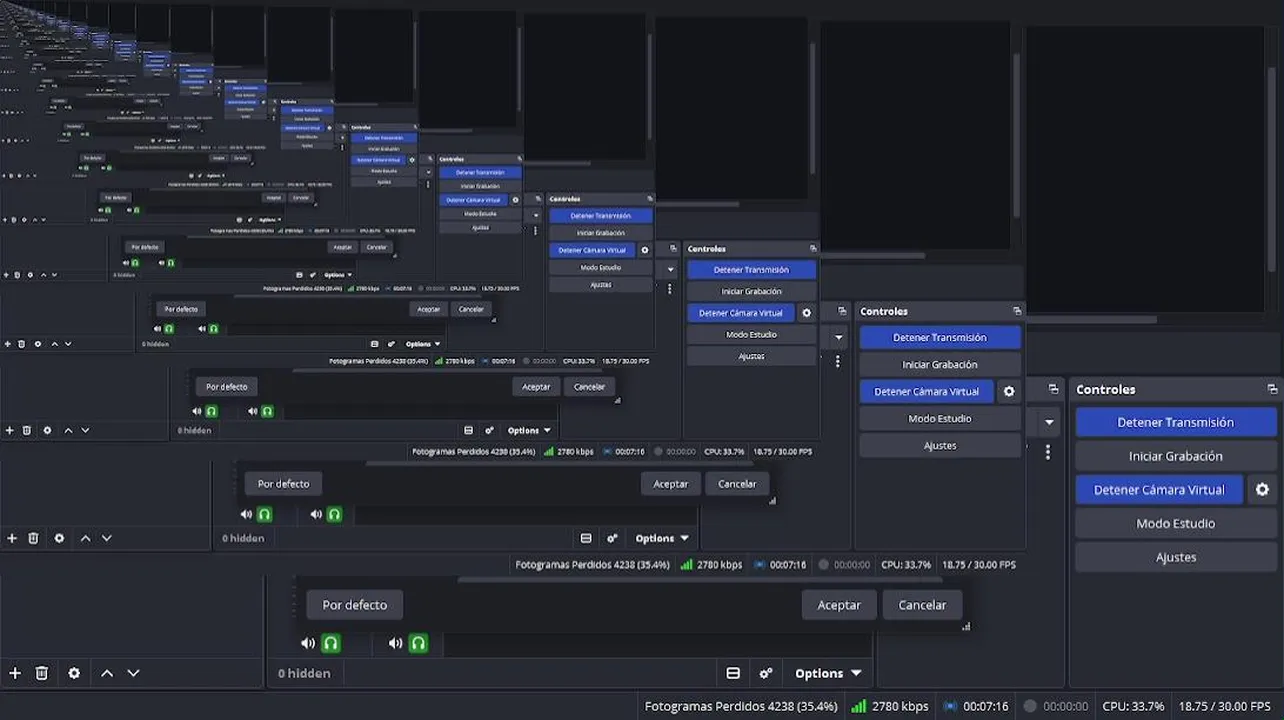Move item up with main window's up arrow
1284x720 pixels.
click(107, 673)
